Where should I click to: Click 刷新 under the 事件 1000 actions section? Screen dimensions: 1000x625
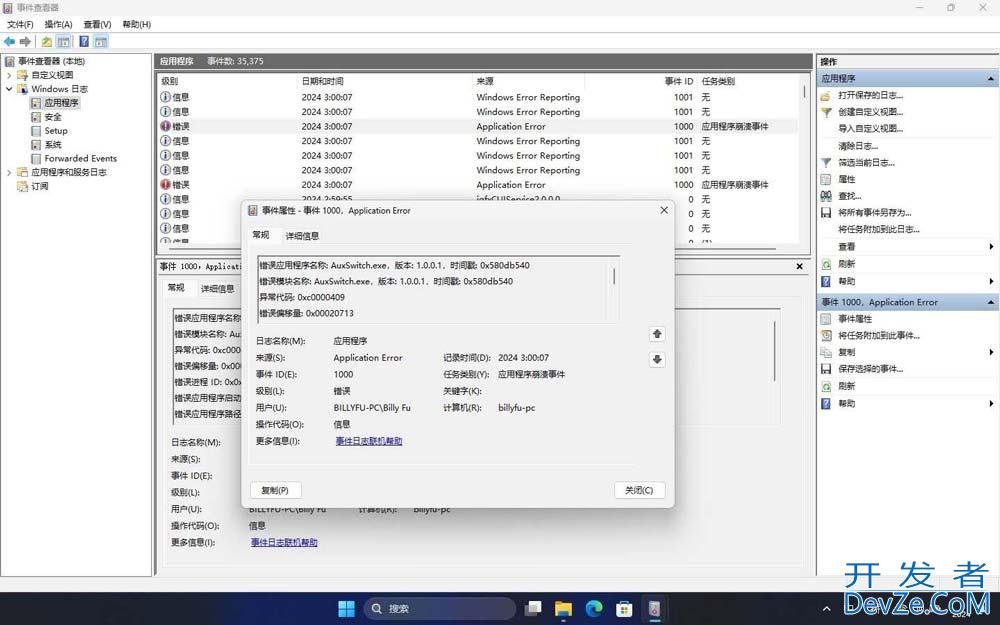click(846, 386)
